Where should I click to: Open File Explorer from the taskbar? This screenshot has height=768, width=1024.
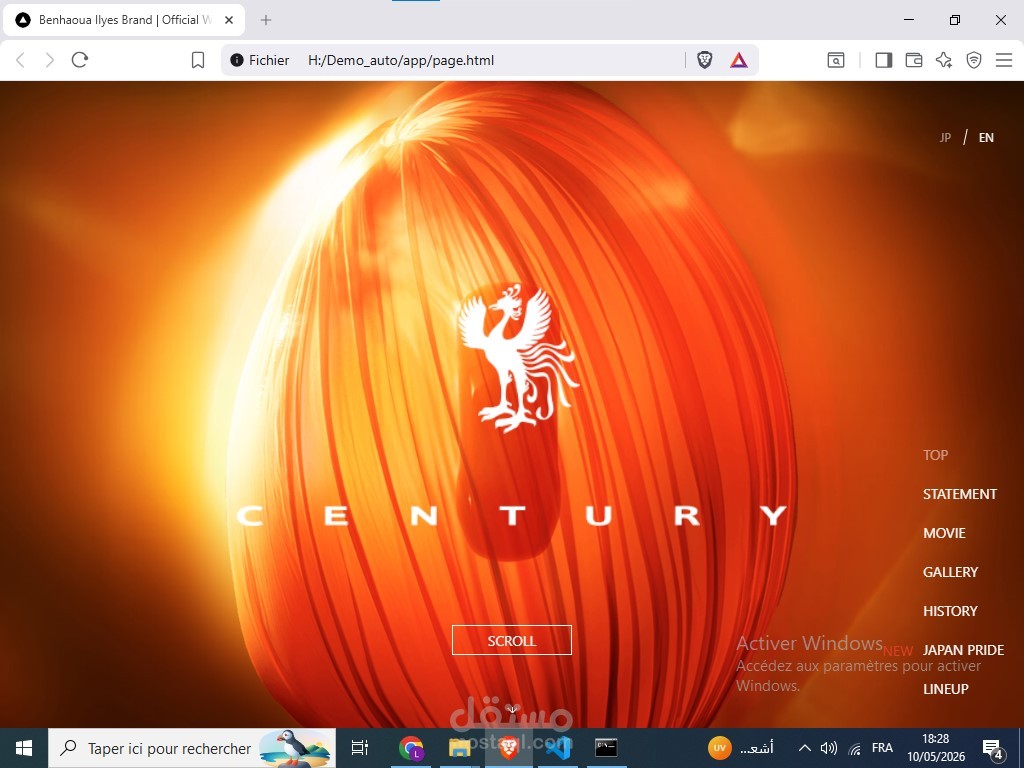click(460, 748)
